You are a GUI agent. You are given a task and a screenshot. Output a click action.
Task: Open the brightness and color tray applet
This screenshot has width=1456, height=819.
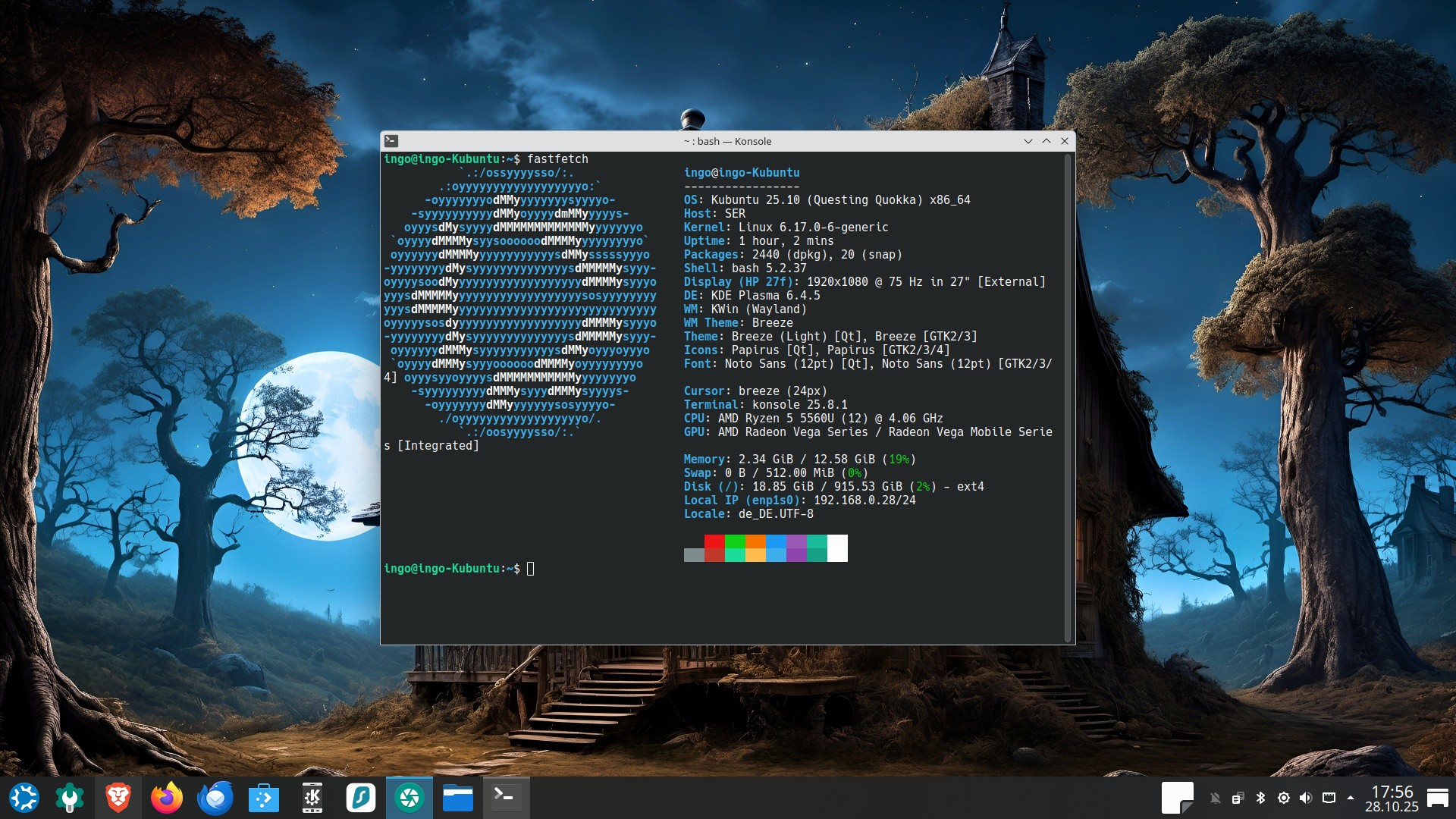point(1283,798)
